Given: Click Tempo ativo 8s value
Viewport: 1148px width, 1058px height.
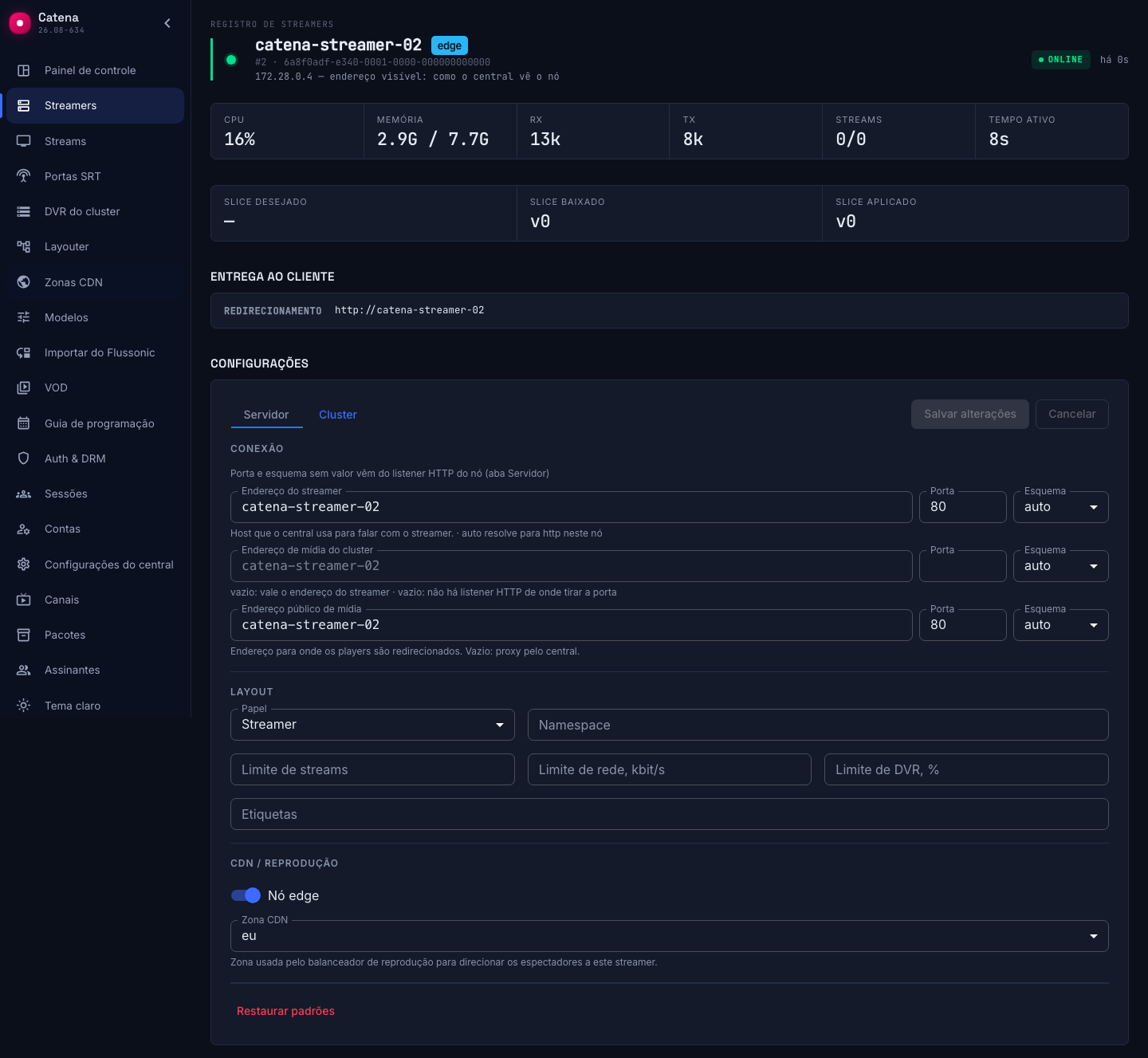Looking at the screenshot, I should coord(999,140).
